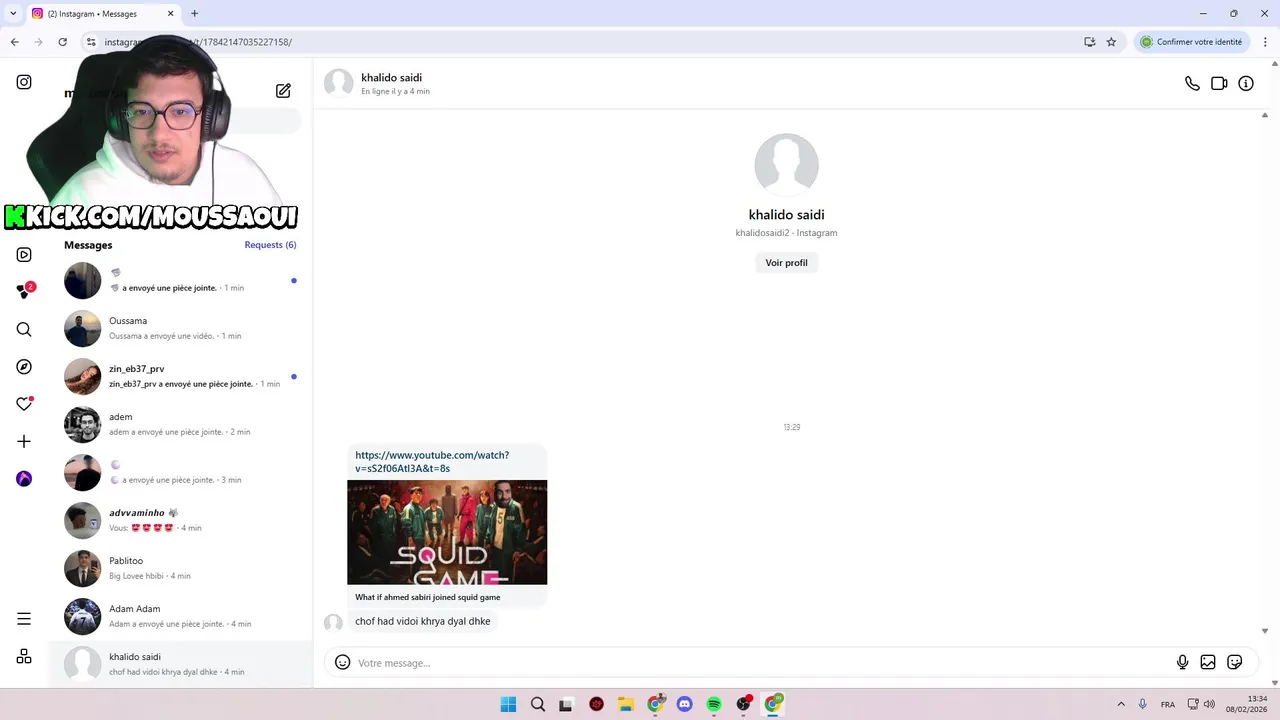The width and height of the screenshot is (1280, 720).
Task: Compose a new message
Action: click(283, 91)
